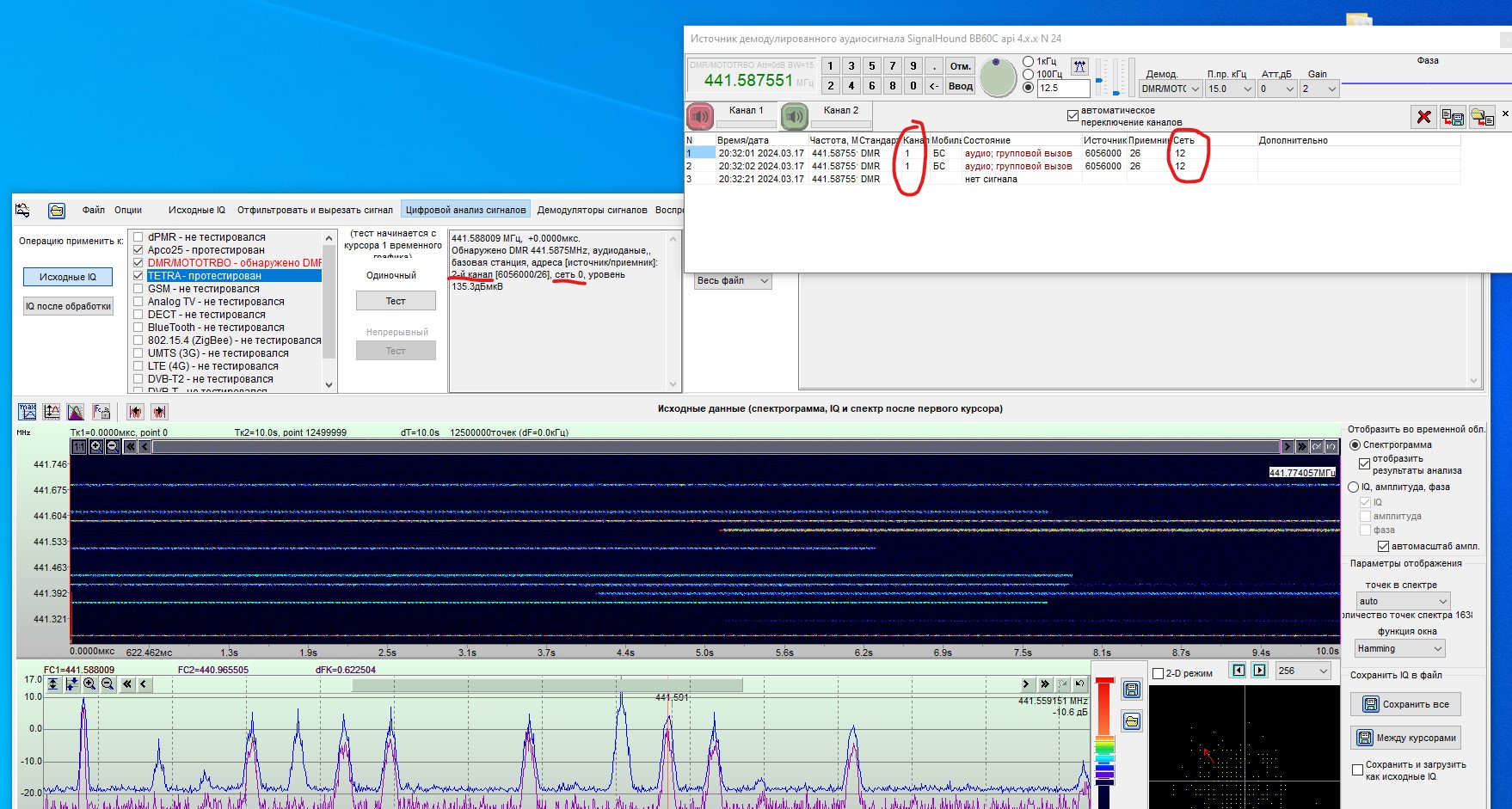This screenshot has width=1512, height=809.
Task: Toggle автомасштаб ампл. checkbox
Action: 1383,546
